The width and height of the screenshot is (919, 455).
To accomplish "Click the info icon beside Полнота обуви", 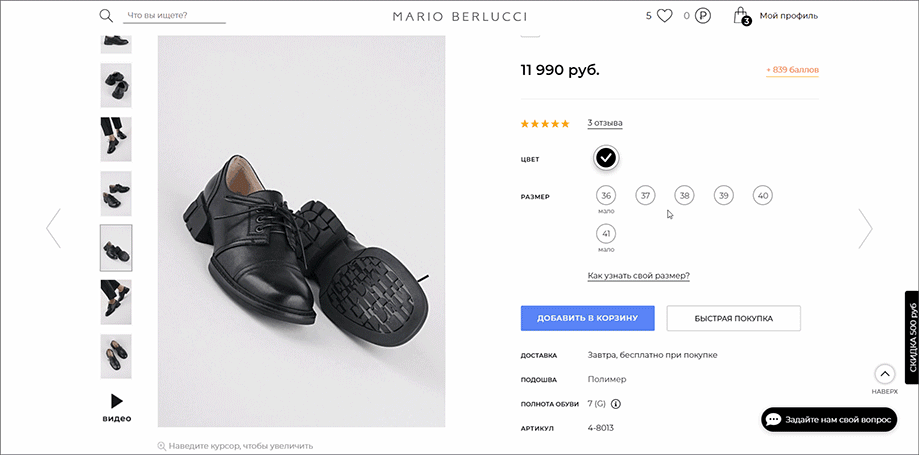I will click(615, 404).
